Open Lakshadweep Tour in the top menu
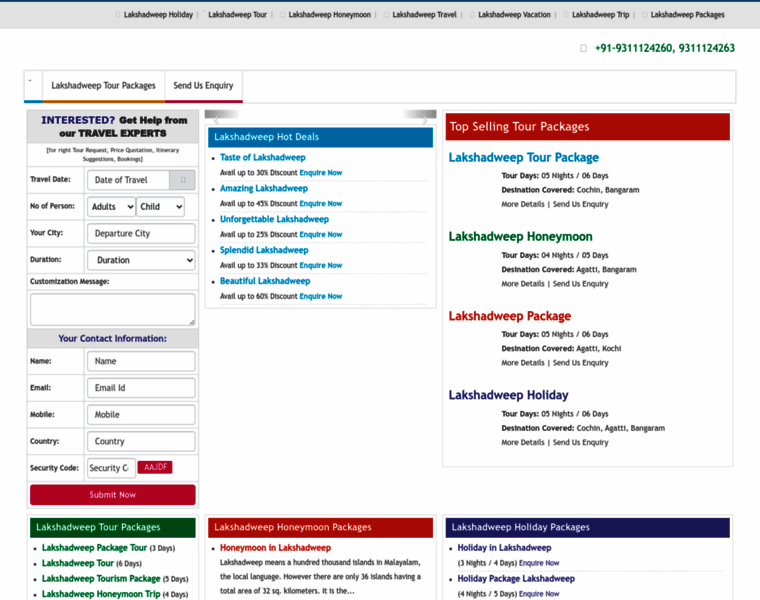The width and height of the screenshot is (760, 600). point(238,15)
